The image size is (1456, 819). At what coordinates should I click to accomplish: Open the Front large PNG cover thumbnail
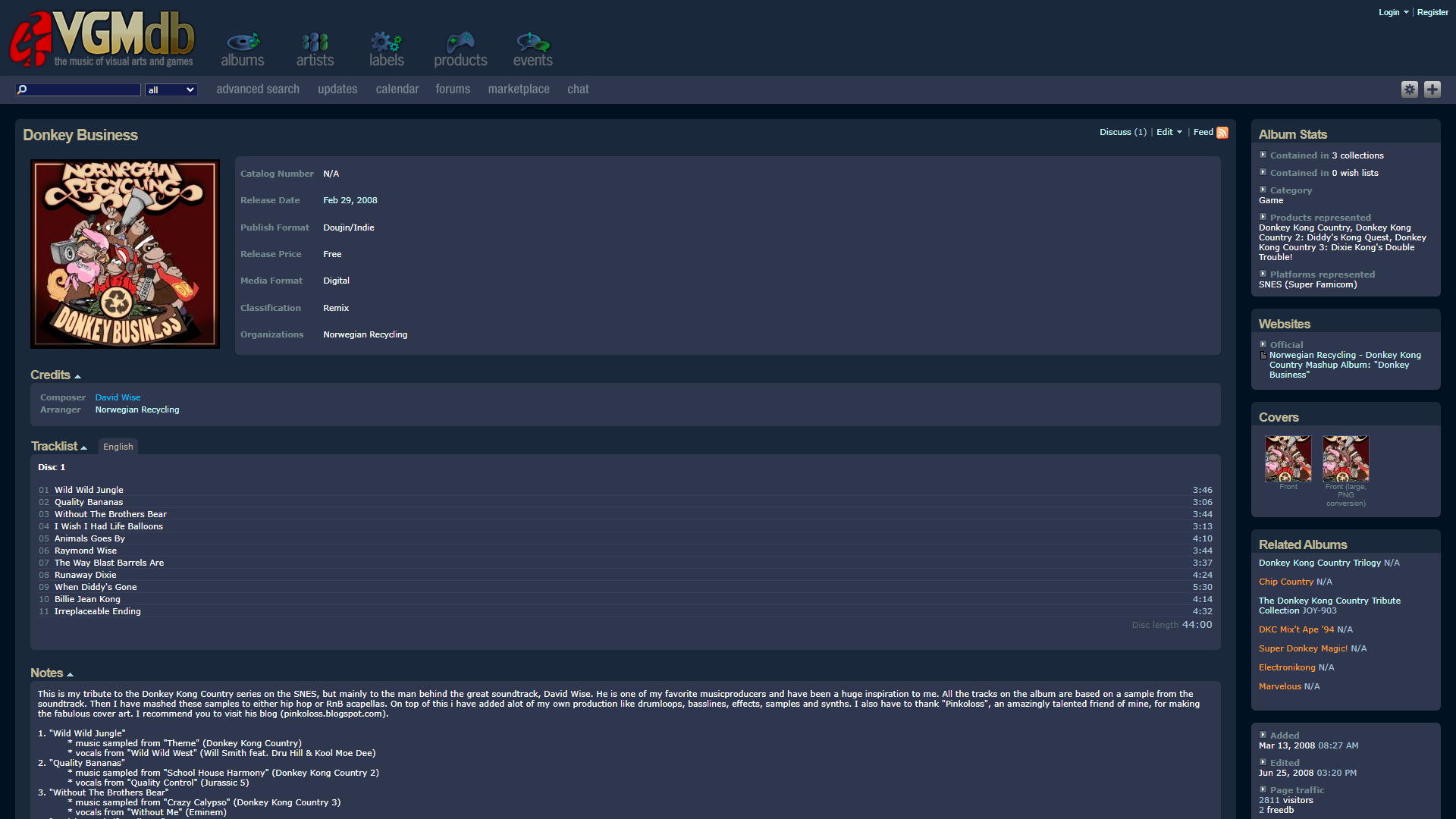click(1345, 459)
